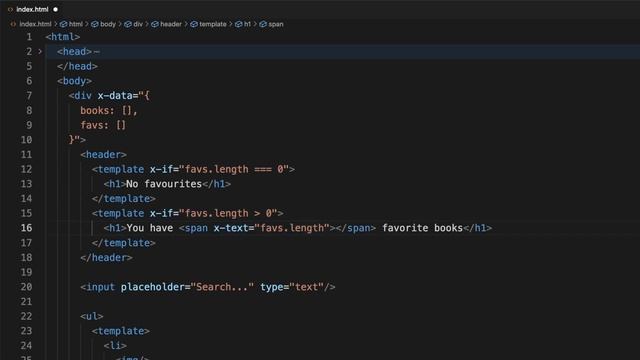Select the div breadcrumb segment

pyautogui.click(x=138, y=24)
